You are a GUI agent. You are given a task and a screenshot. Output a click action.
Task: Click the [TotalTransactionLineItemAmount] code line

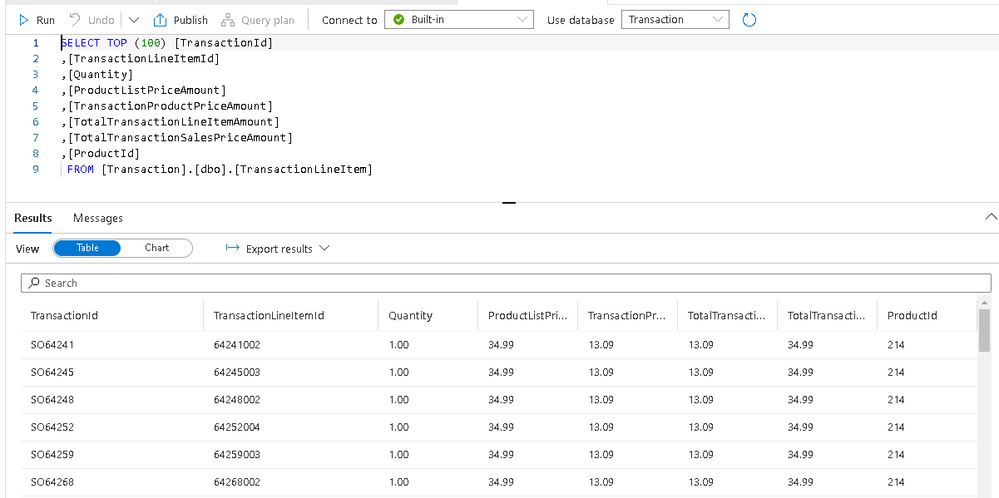(x=170, y=122)
